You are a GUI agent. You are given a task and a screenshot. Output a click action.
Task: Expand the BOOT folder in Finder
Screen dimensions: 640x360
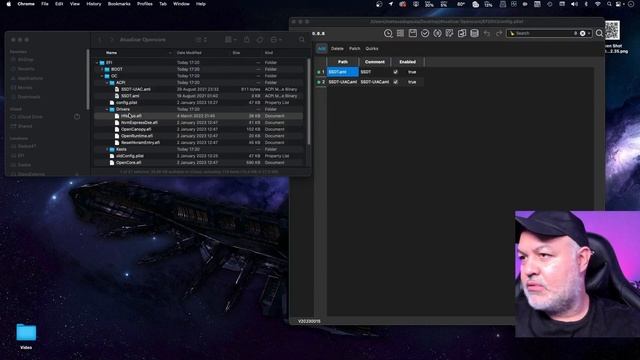tap(102, 69)
